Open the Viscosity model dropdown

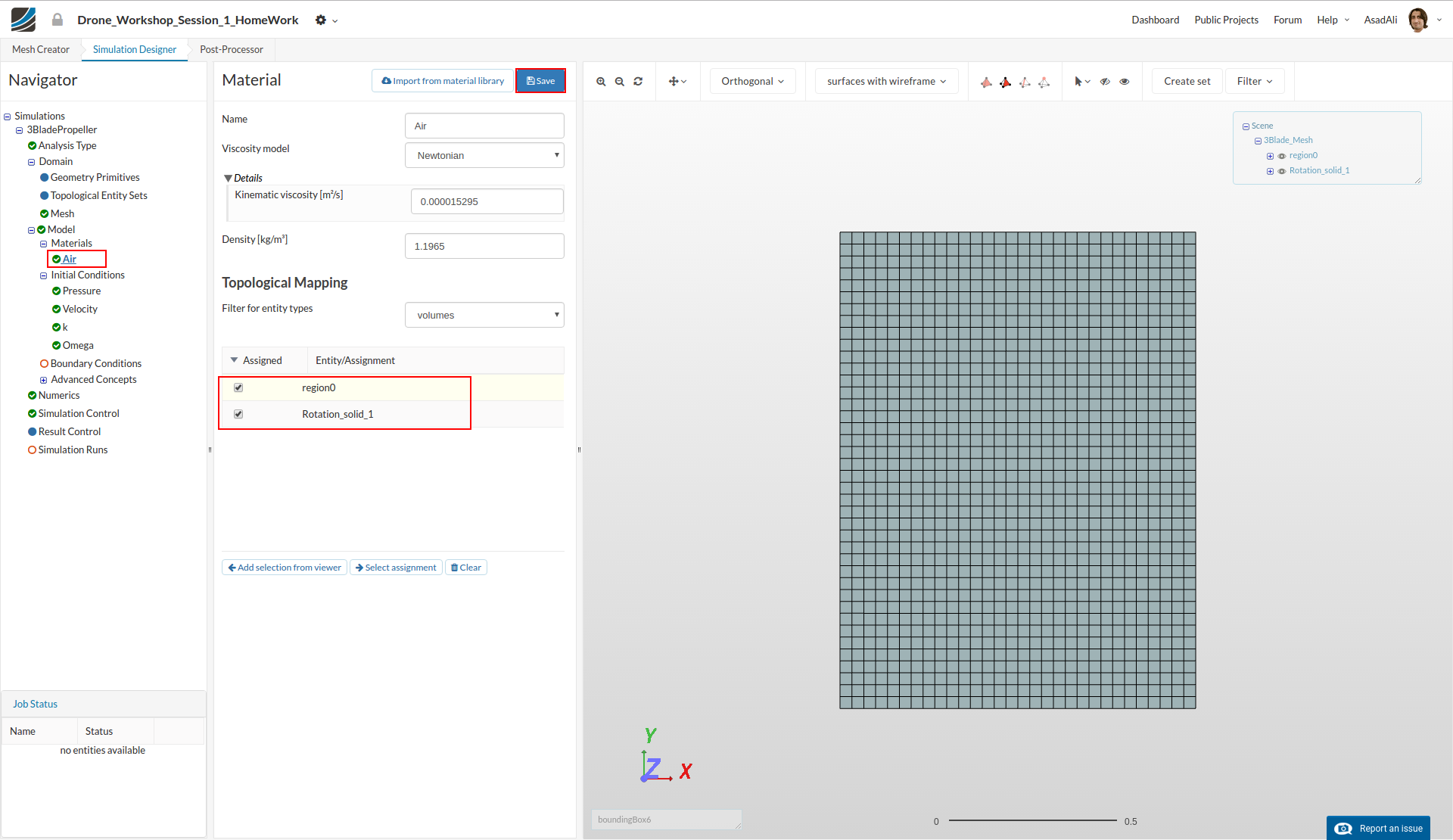484,155
